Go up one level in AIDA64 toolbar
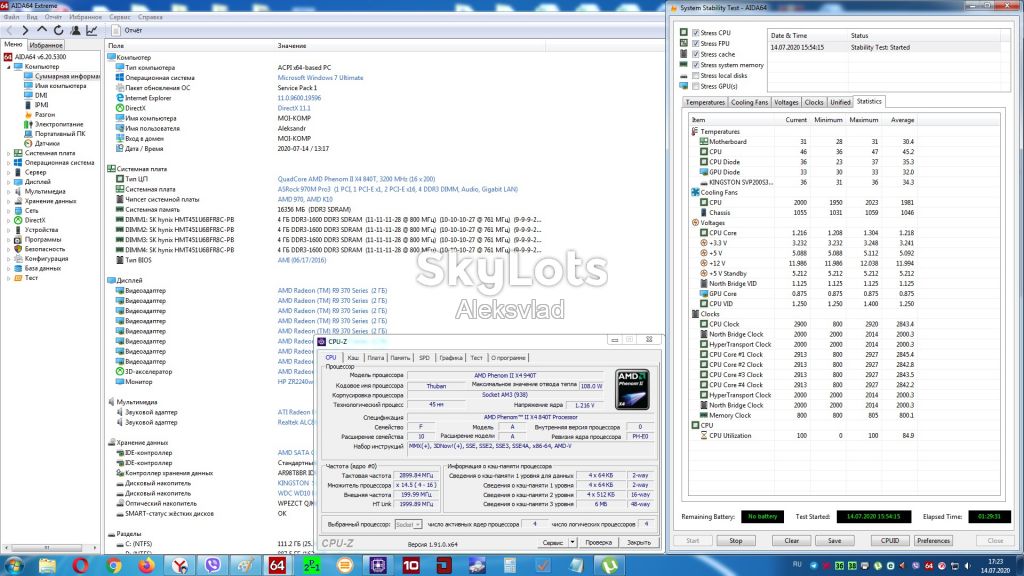The height and width of the screenshot is (576, 1024). point(42,30)
